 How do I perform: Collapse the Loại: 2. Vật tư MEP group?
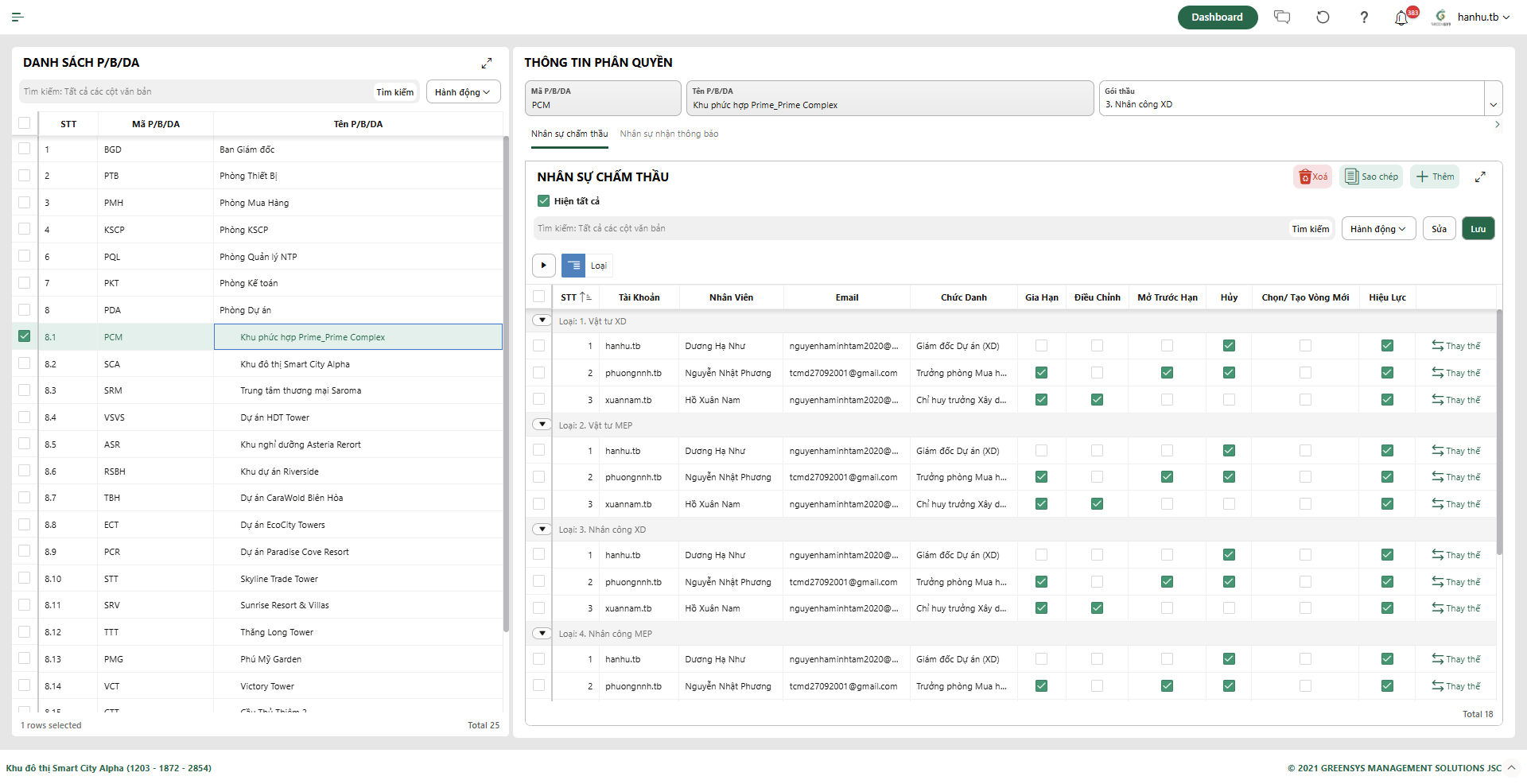click(x=542, y=425)
